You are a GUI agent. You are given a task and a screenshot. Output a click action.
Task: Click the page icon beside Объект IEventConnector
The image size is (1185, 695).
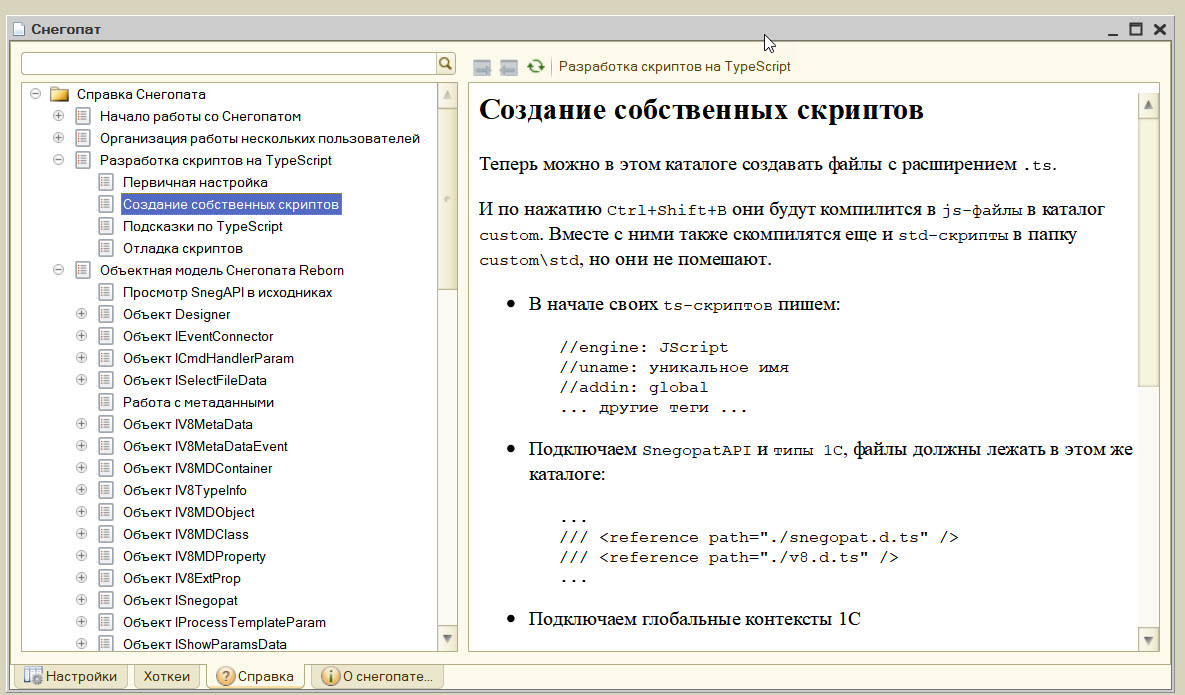[106, 335]
